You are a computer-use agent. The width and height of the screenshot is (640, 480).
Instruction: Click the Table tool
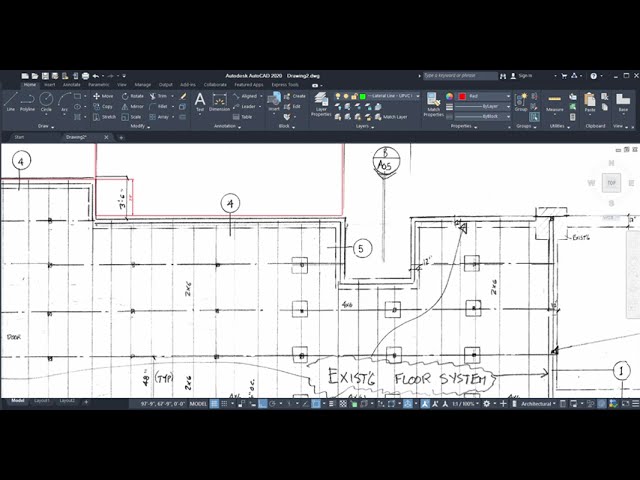click(x=242, y=117)
